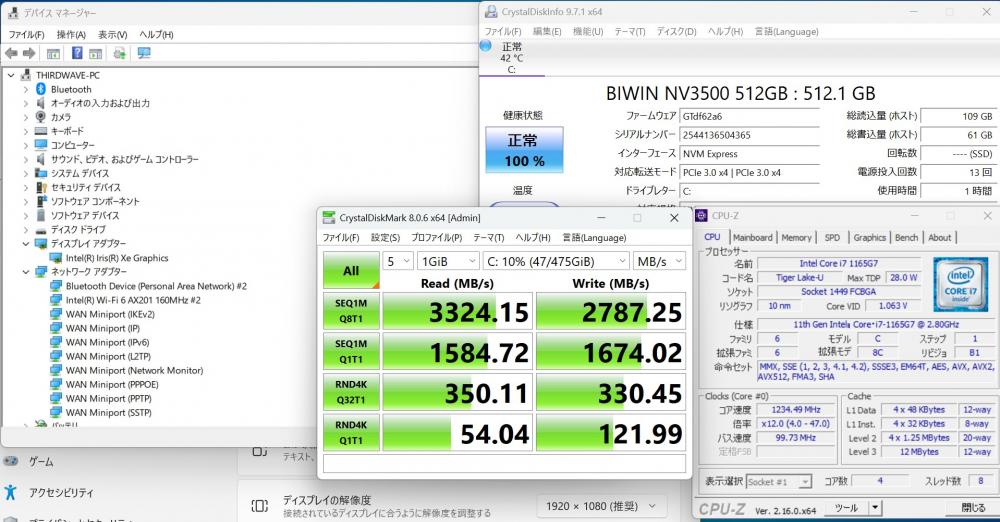Click the scan for hardware changes icon
Viewport: 1000px width, 522px height.
tap(144, 53)
